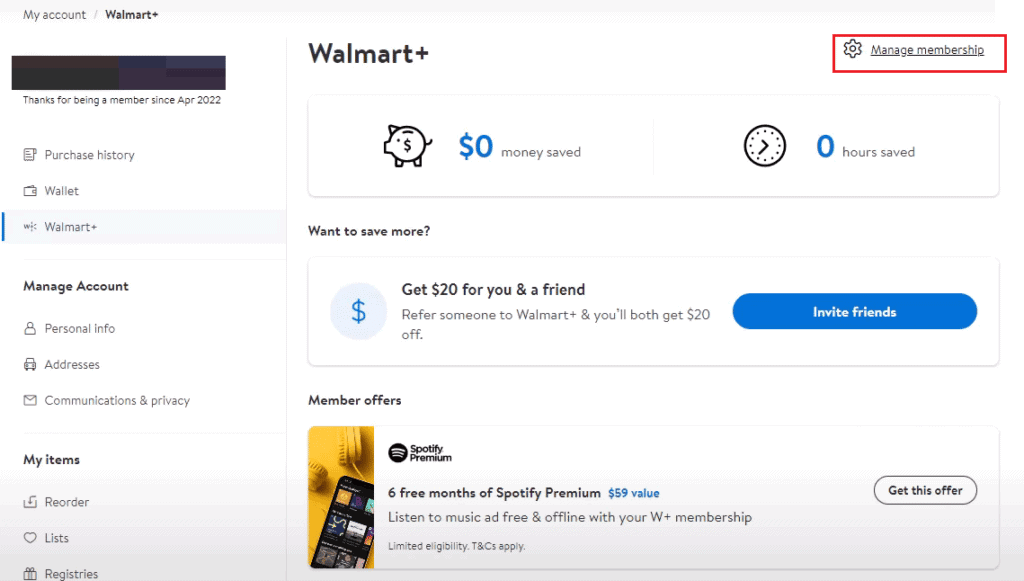This screenshot has height=581, width=1024.
Task: Click the Lists heart icon
Action: tap(30, 538)
